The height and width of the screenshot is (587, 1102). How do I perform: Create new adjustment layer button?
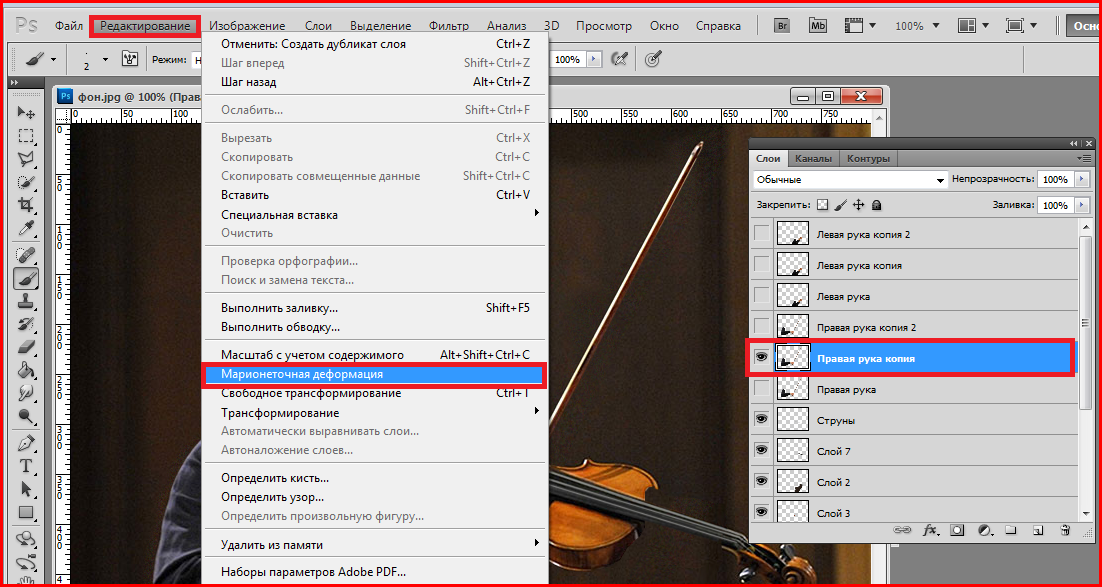click(984, 530)
